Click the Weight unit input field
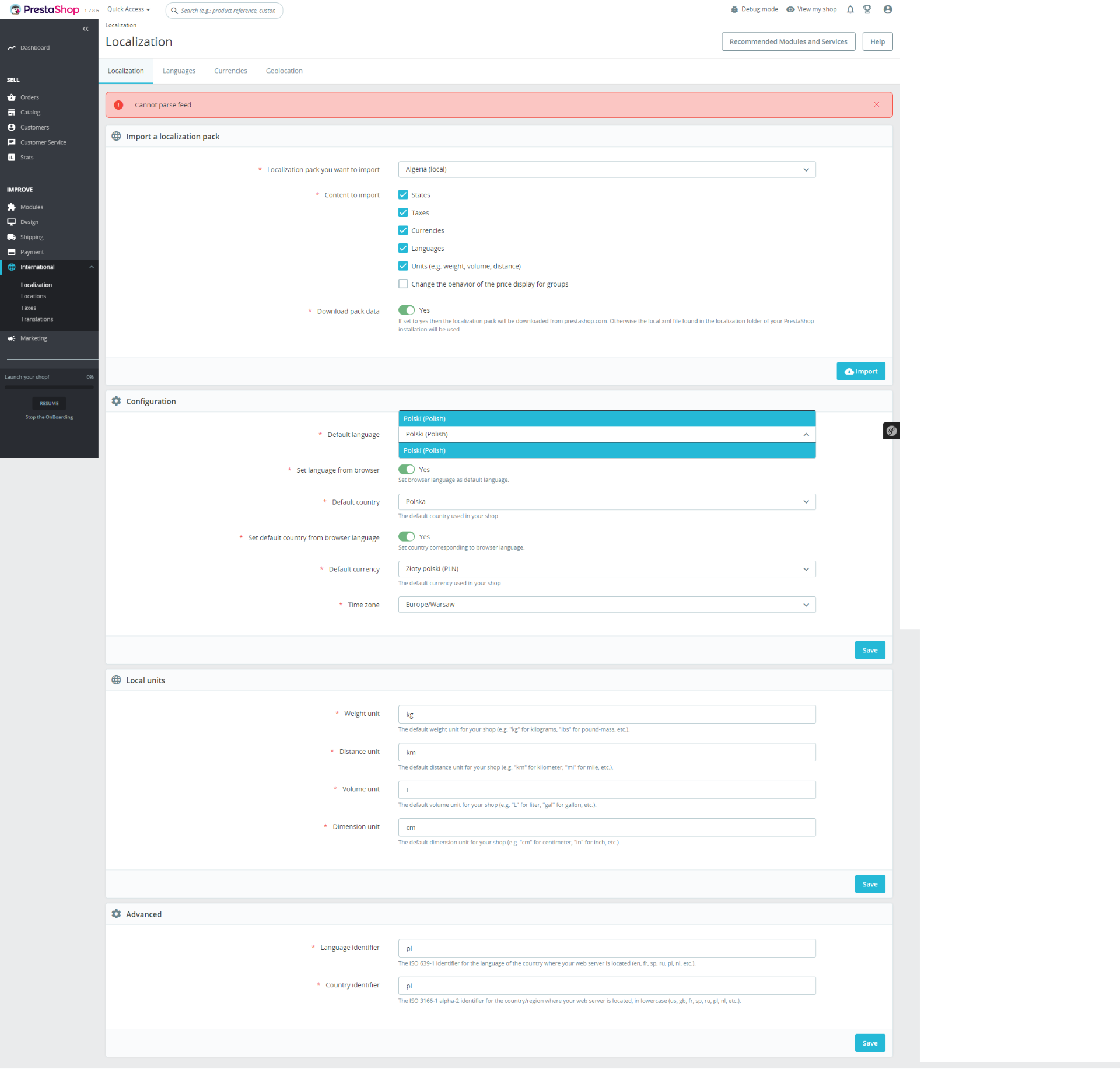Image resolution: width=1120 pixels, height=1069 pixels. 606,714
